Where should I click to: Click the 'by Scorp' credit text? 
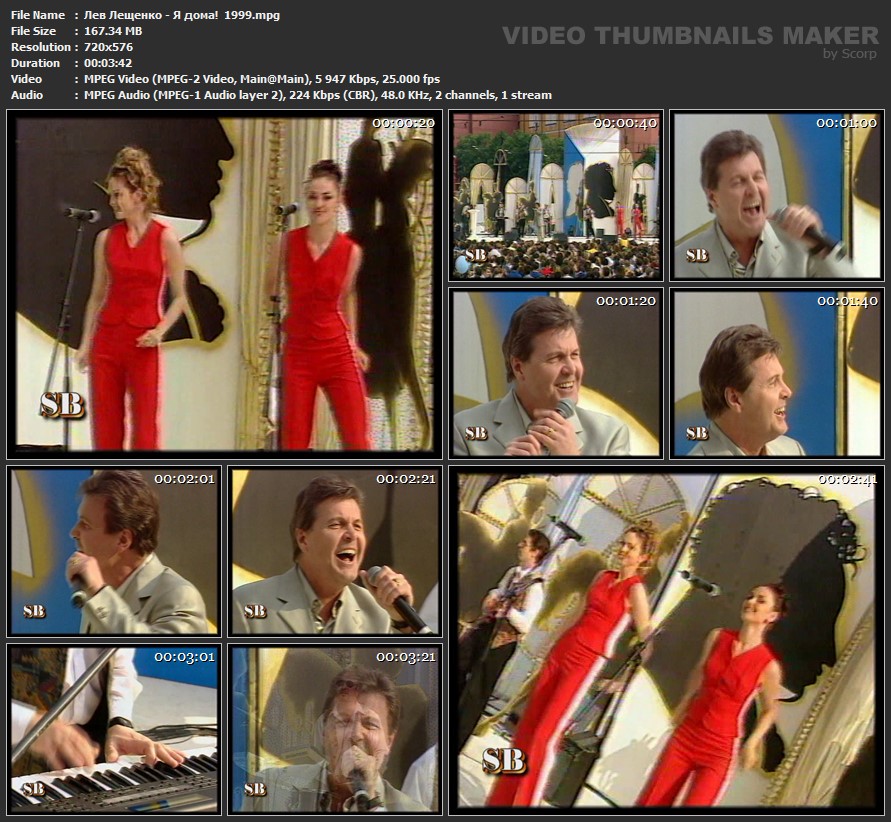pyautogui.click(x=849, y=54)
